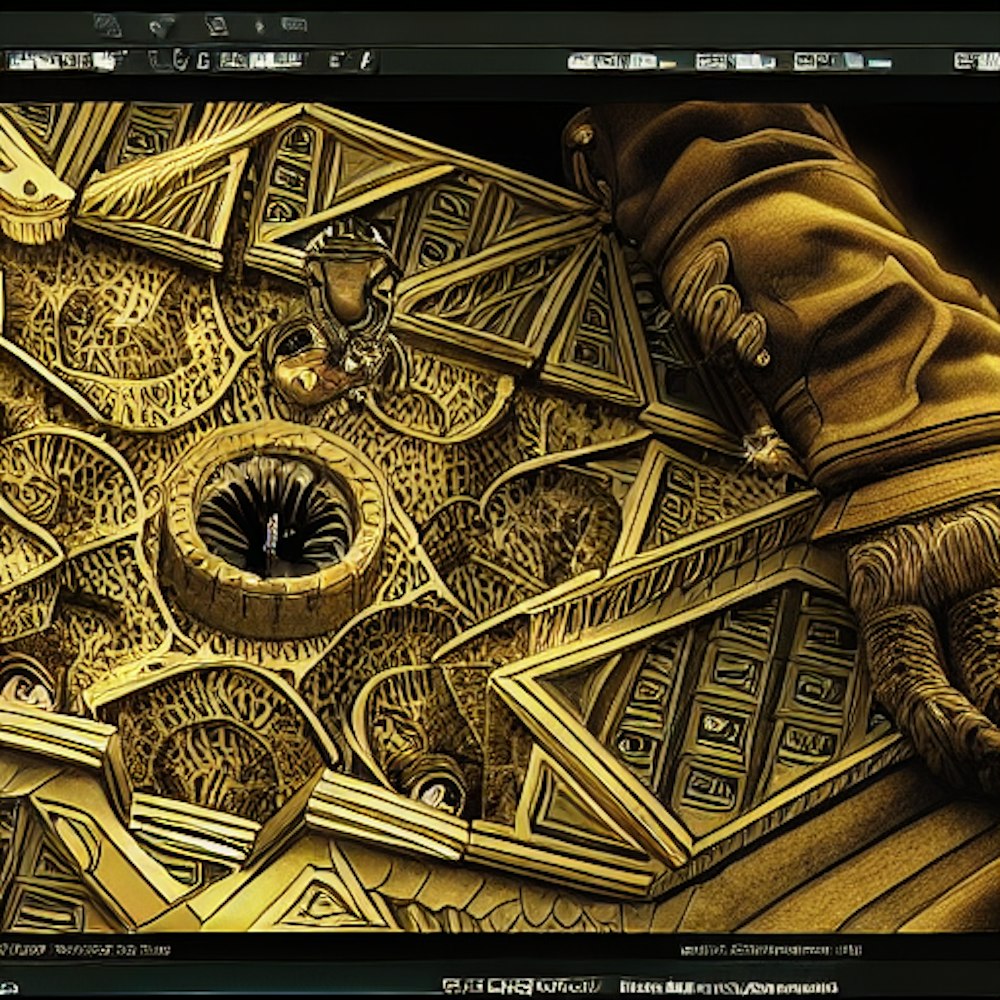Viewport: 1000px width, 1000px height.
Task: Select the U-shaped tool icon in the second row
Action: click(x=161, y=61)
